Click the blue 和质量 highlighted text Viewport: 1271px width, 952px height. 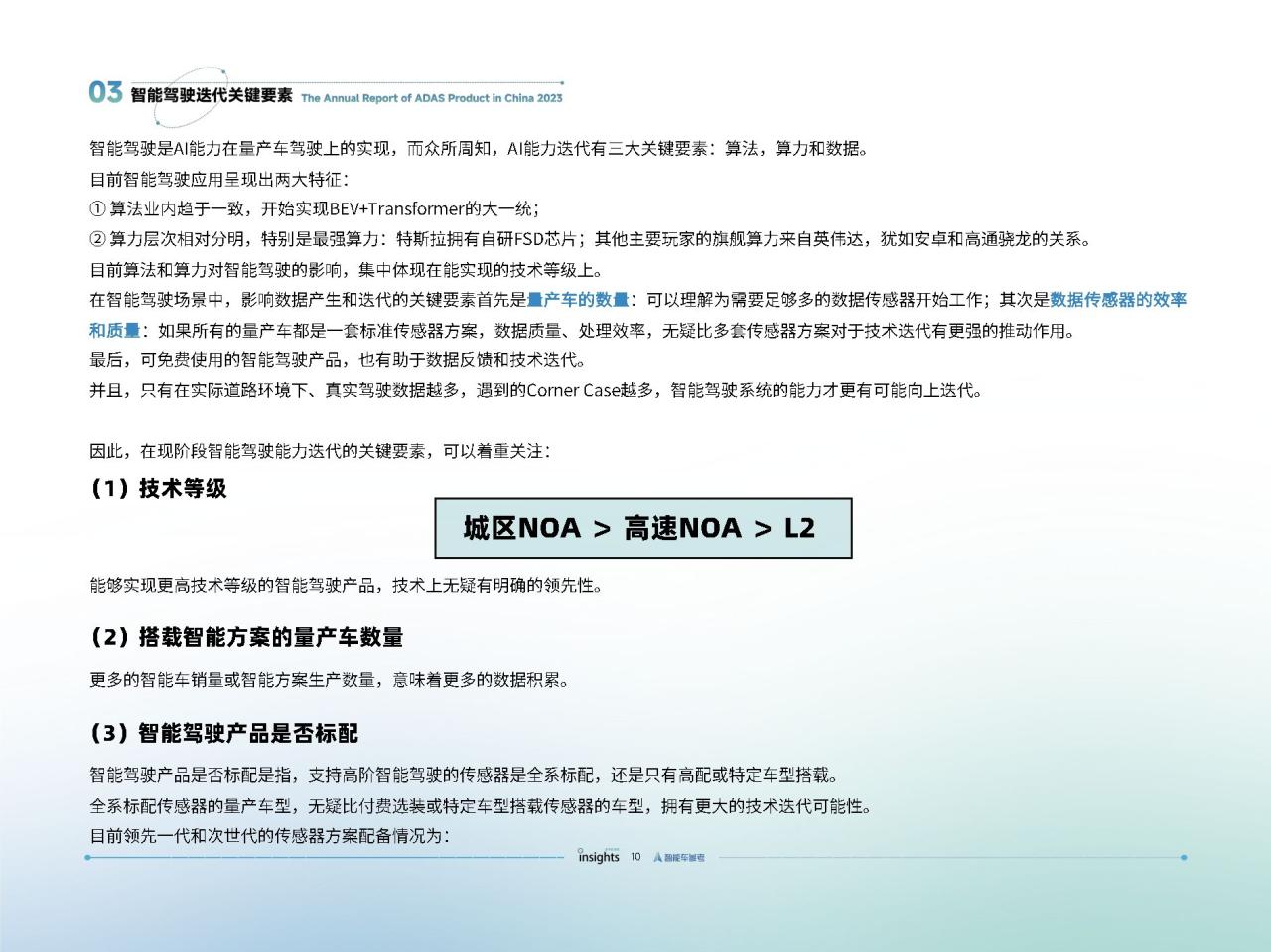tap(114, 330)
